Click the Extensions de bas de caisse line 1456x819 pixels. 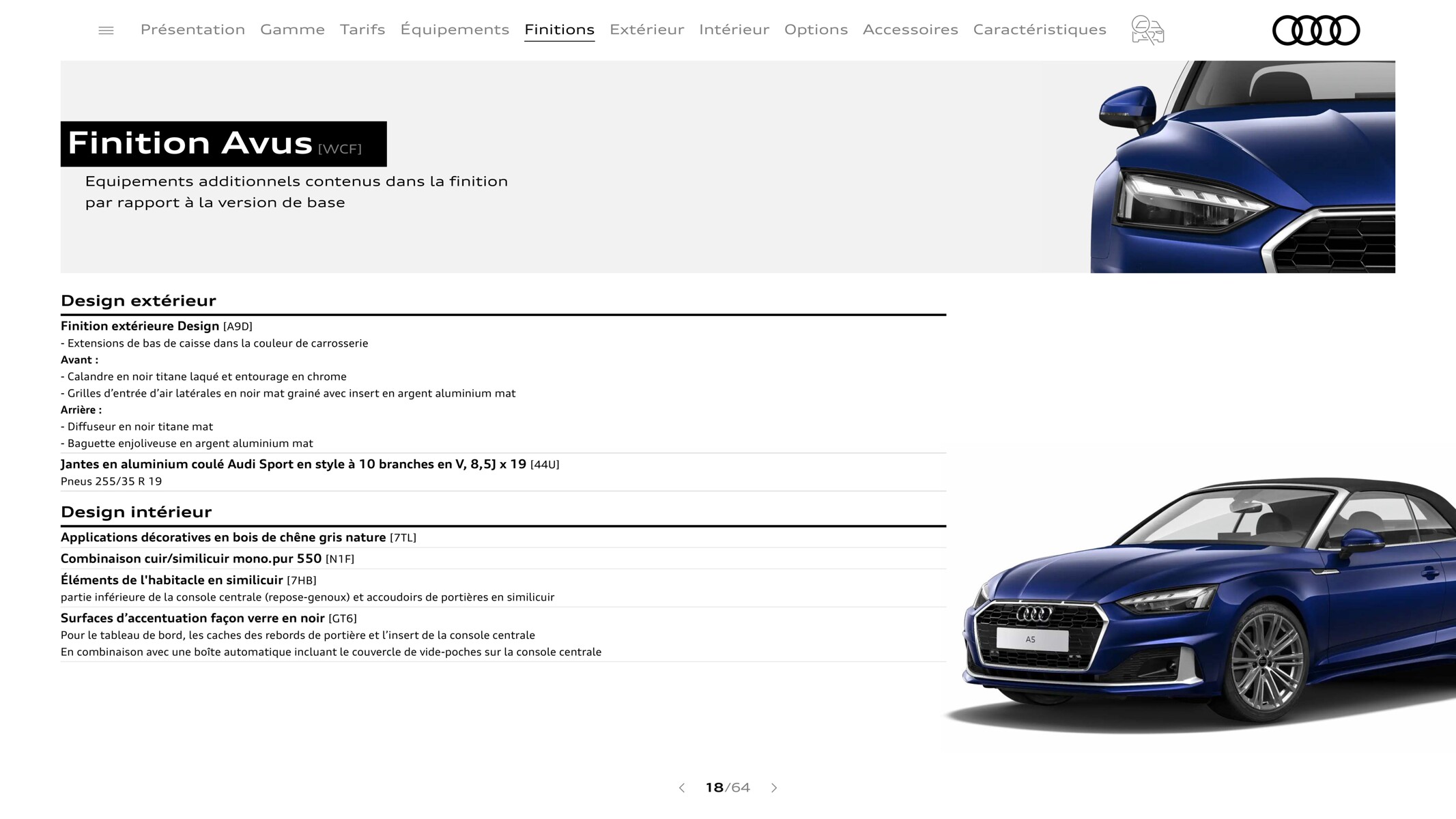tap(214, 343)
